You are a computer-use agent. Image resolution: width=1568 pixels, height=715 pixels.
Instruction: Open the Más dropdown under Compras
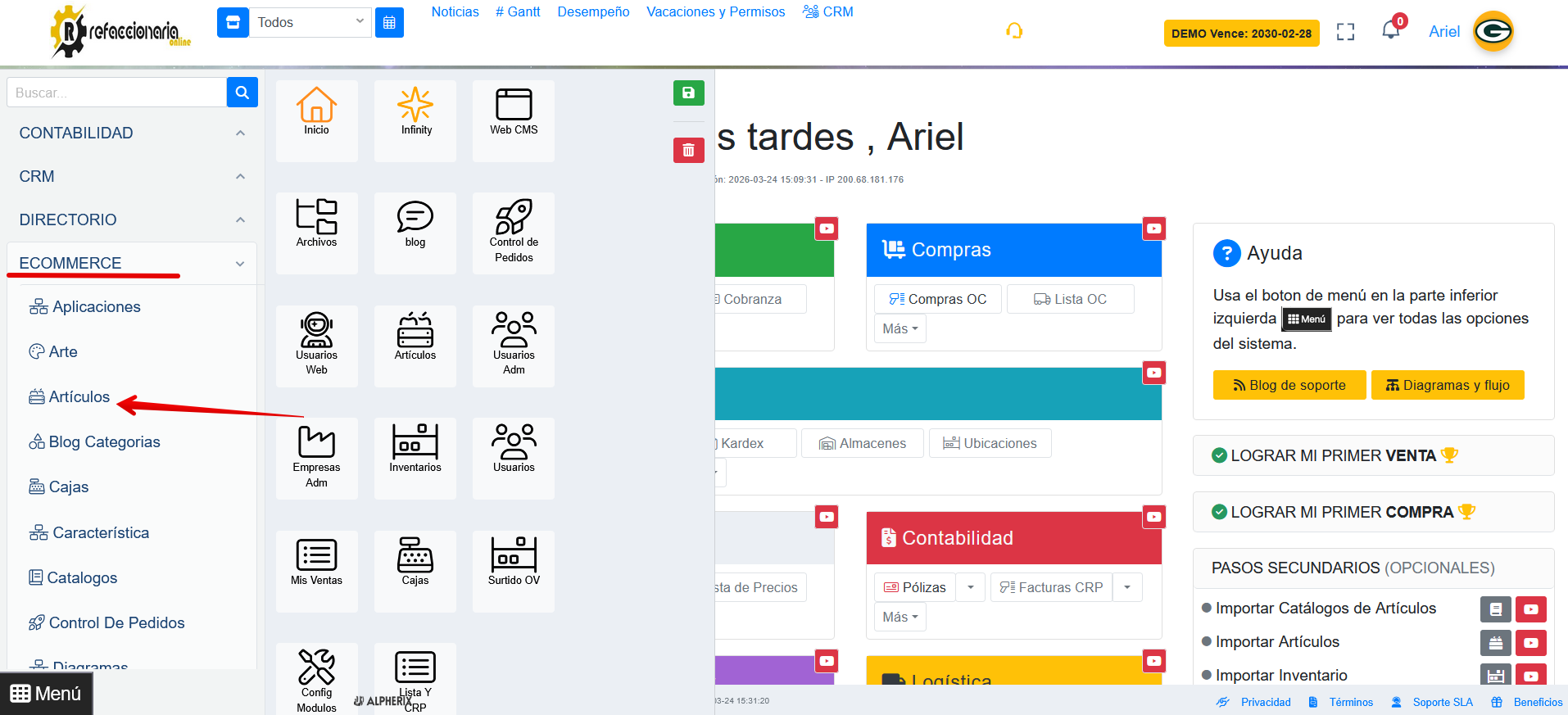click(x=900, y=328)
